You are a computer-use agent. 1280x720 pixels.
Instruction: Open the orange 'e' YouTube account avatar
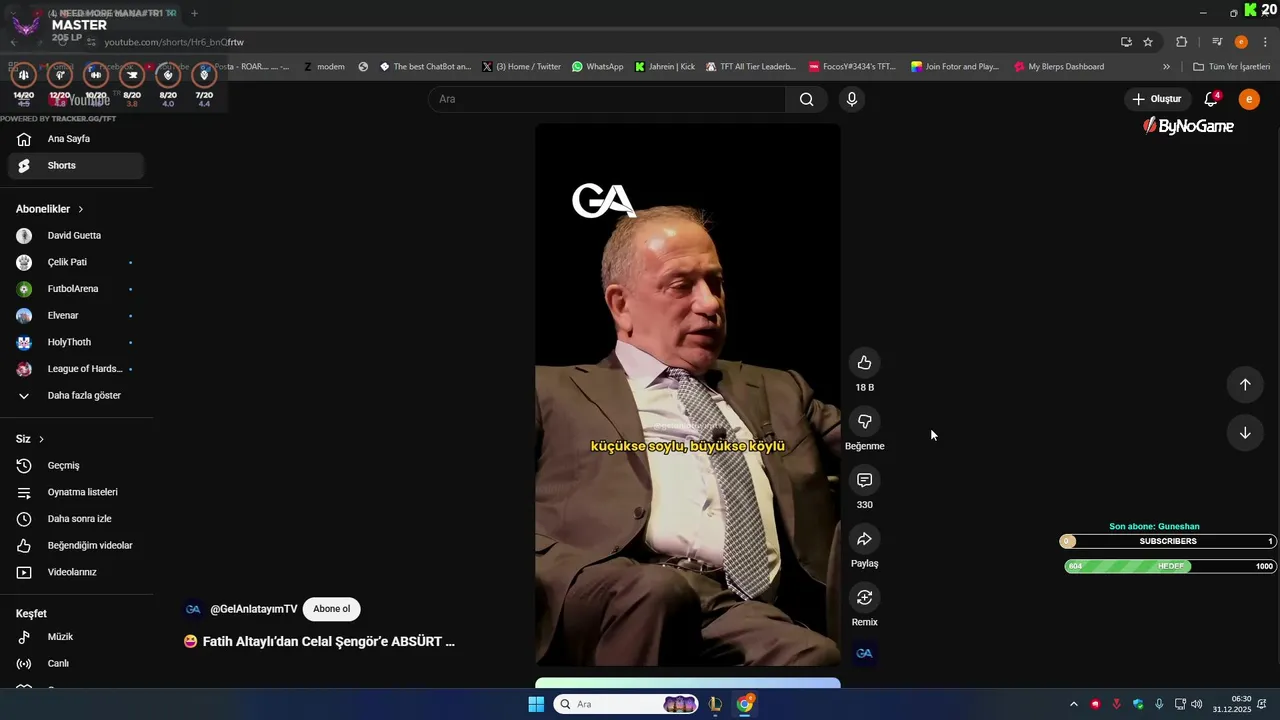[x=1249, y=99]
